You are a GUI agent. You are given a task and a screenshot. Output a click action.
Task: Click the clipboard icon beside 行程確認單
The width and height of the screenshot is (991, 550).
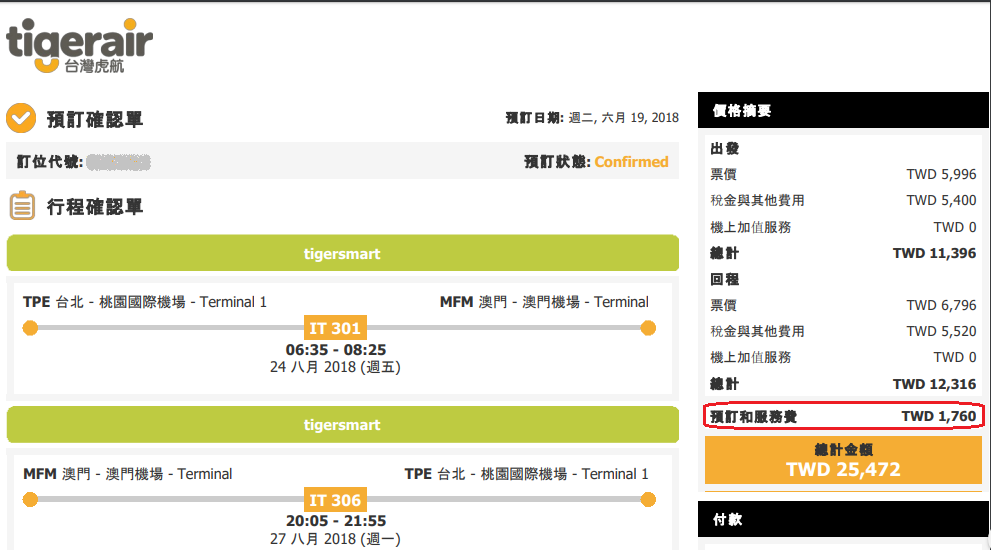pos(22,205)
